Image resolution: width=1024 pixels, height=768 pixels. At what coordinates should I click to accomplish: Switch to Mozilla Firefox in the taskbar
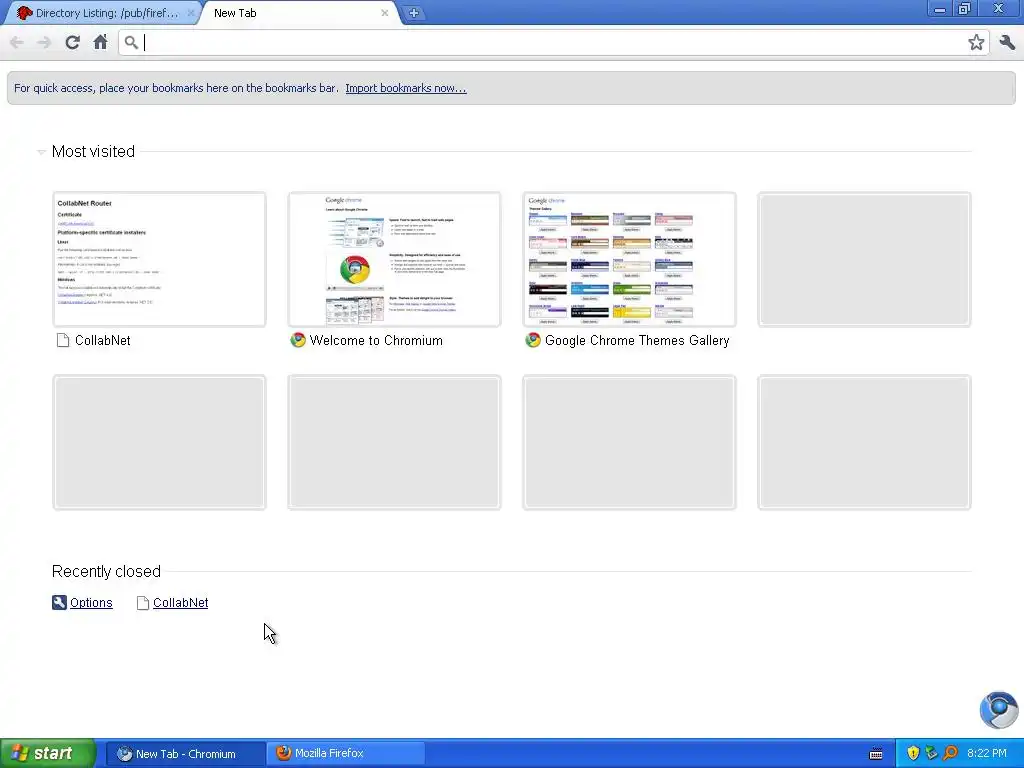345,754
